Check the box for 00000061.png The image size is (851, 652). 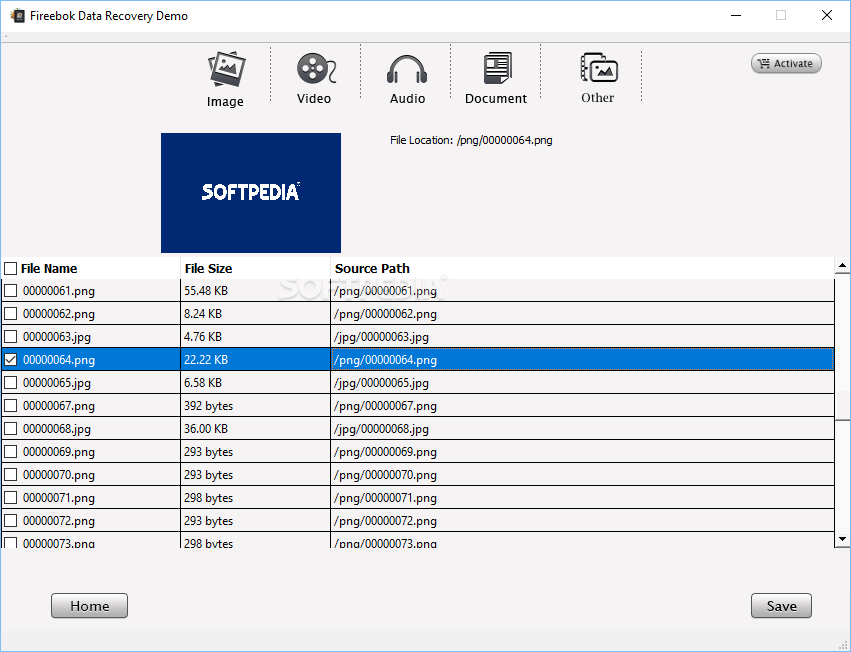[x=11, y=291]
